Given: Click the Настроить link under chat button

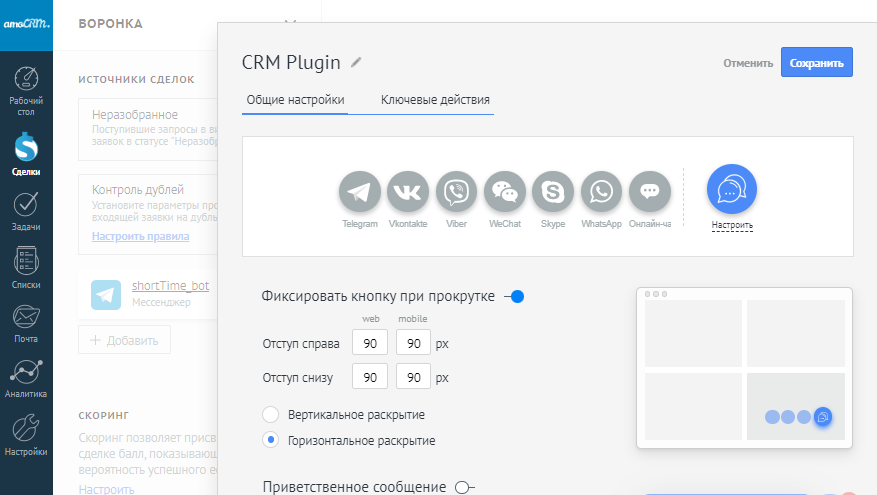Looking at the screenshot, I should pyautogui.click(x=732, y=225).
